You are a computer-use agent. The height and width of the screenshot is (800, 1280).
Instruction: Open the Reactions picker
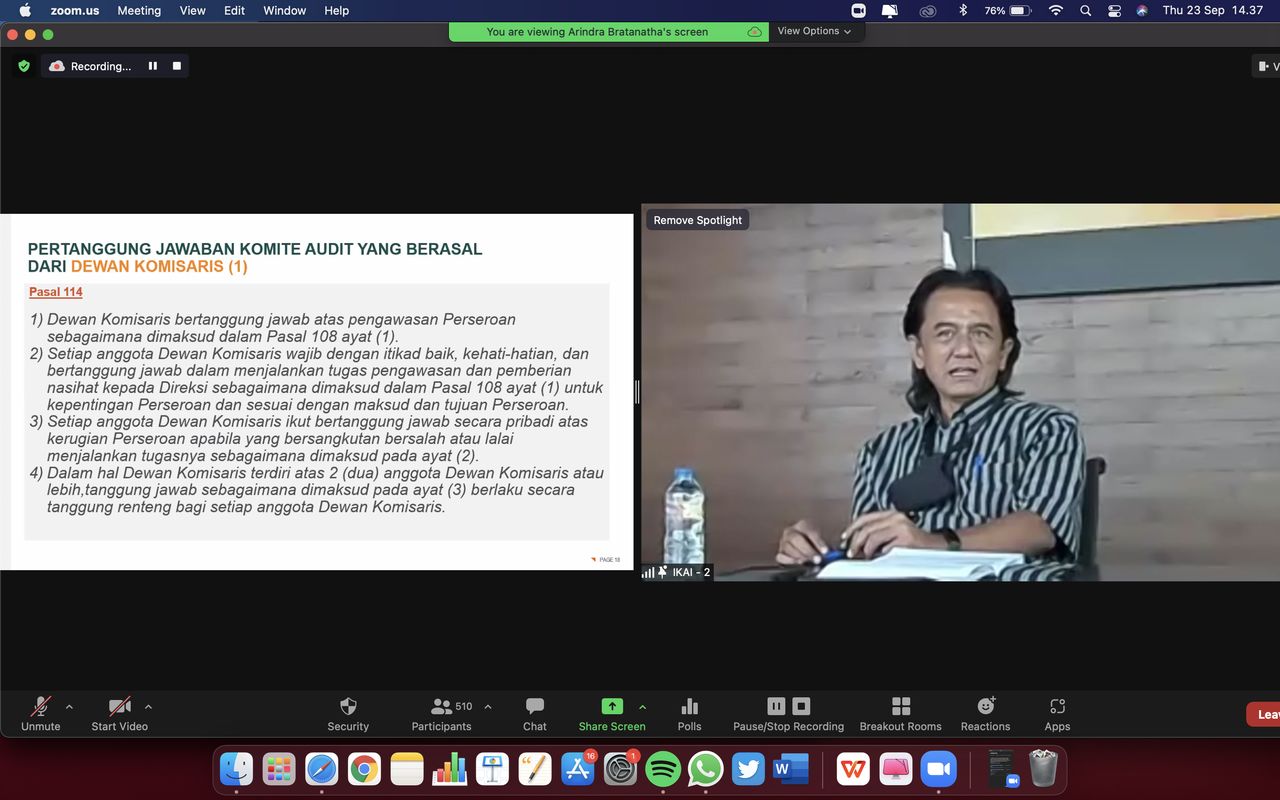[986, 714]
